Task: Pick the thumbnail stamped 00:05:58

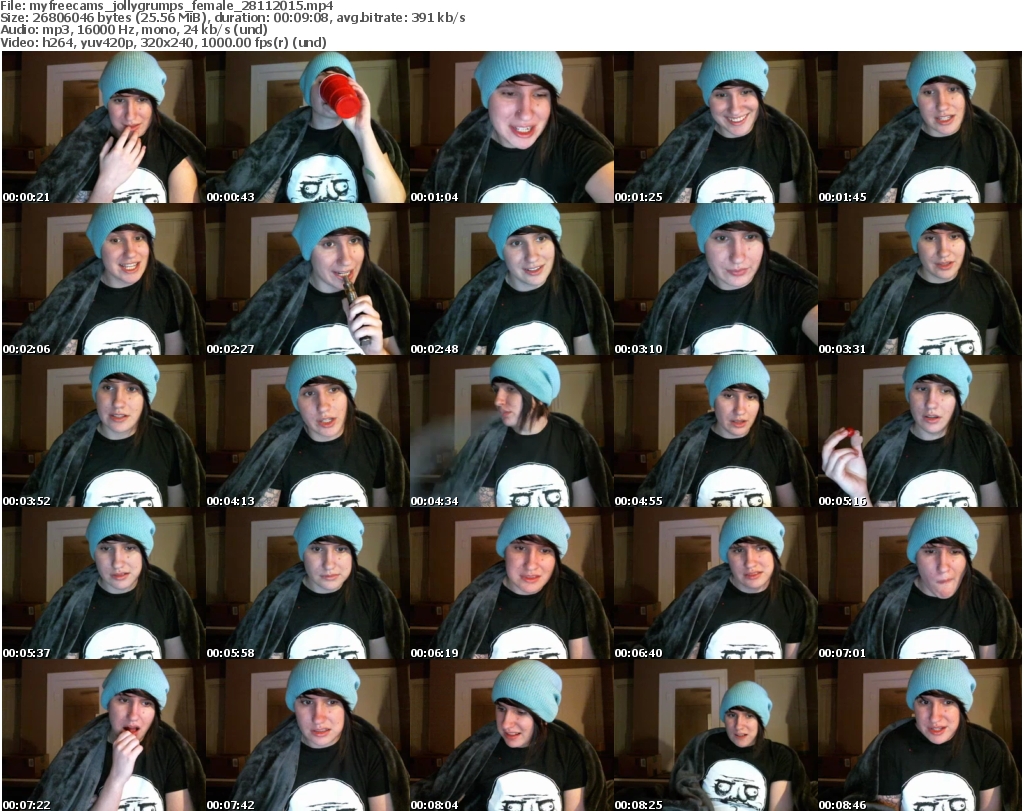Action: [x=308, y=584]
